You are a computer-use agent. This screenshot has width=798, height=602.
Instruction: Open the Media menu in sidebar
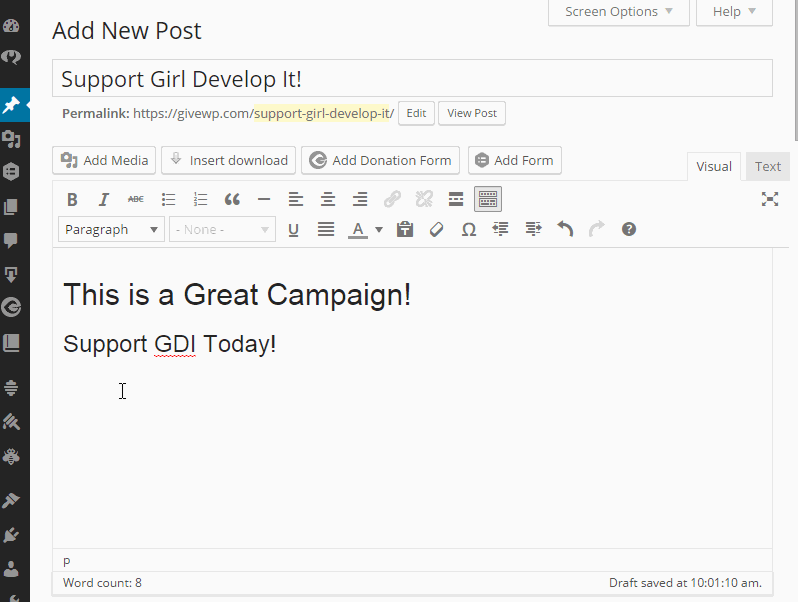click(x=11, y=138)
